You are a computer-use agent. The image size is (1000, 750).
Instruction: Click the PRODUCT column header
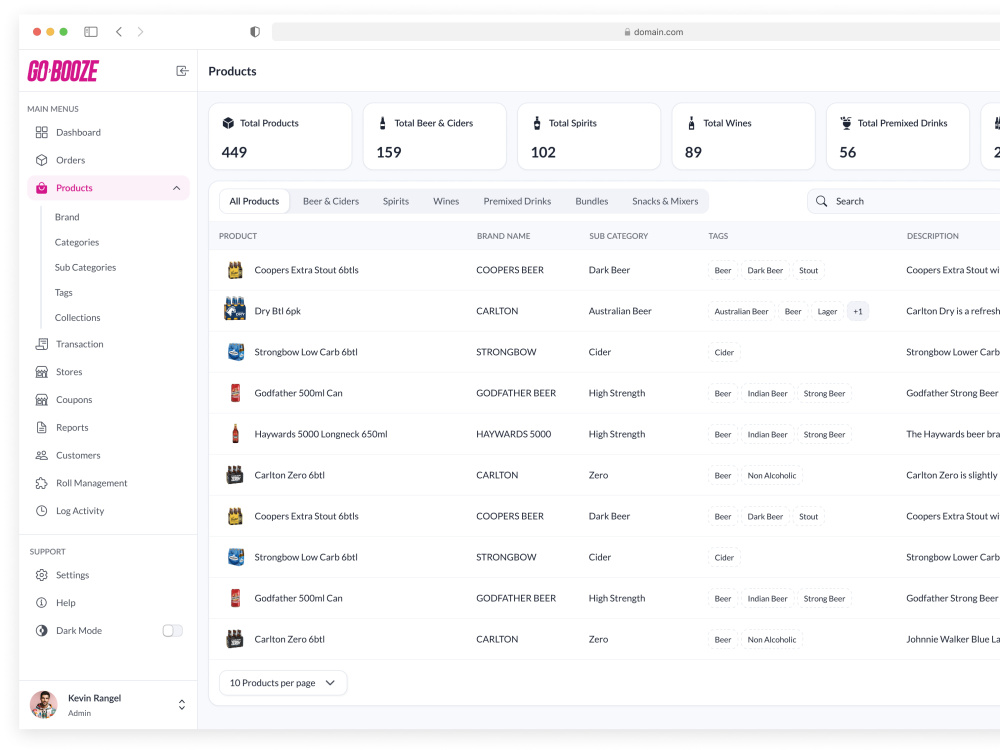(x=238, y=236)
